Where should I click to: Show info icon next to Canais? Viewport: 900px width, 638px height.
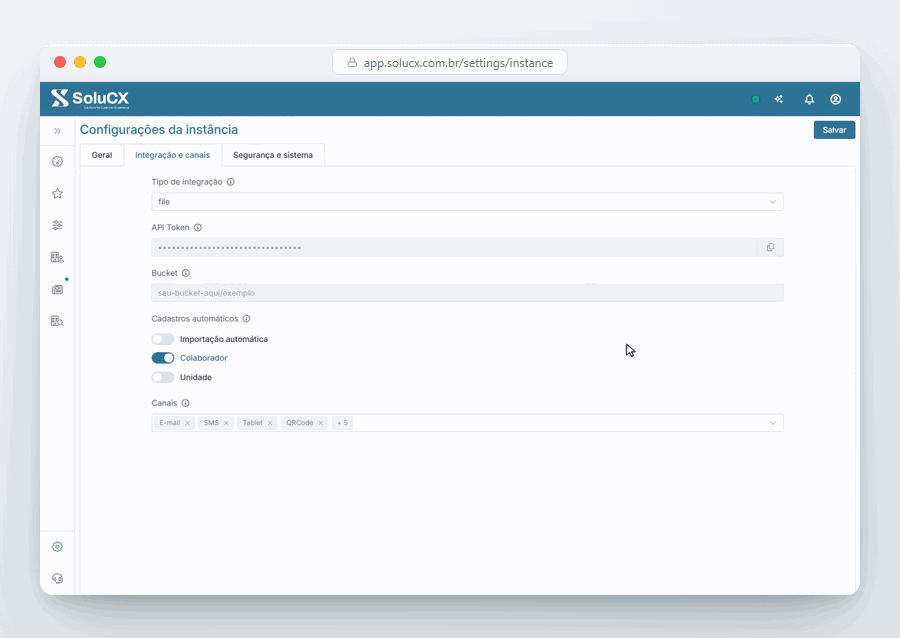(185, 403)
